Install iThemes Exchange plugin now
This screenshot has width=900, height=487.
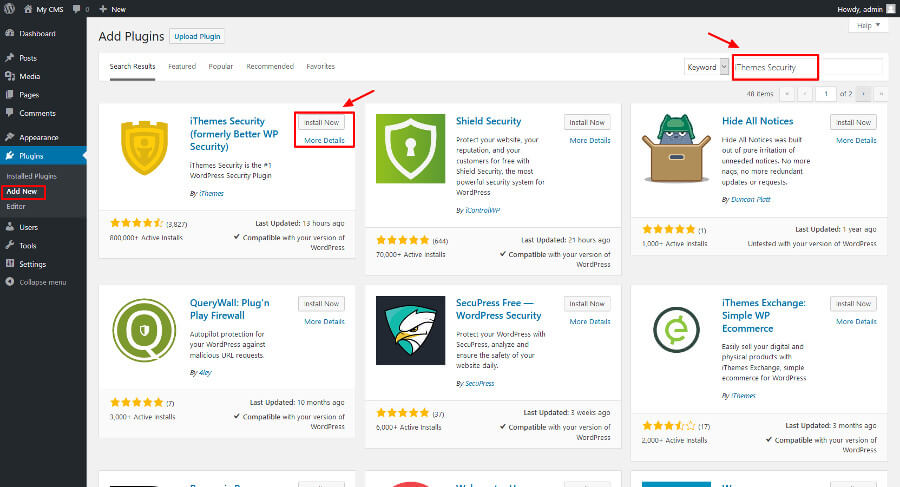pos(854,303)
